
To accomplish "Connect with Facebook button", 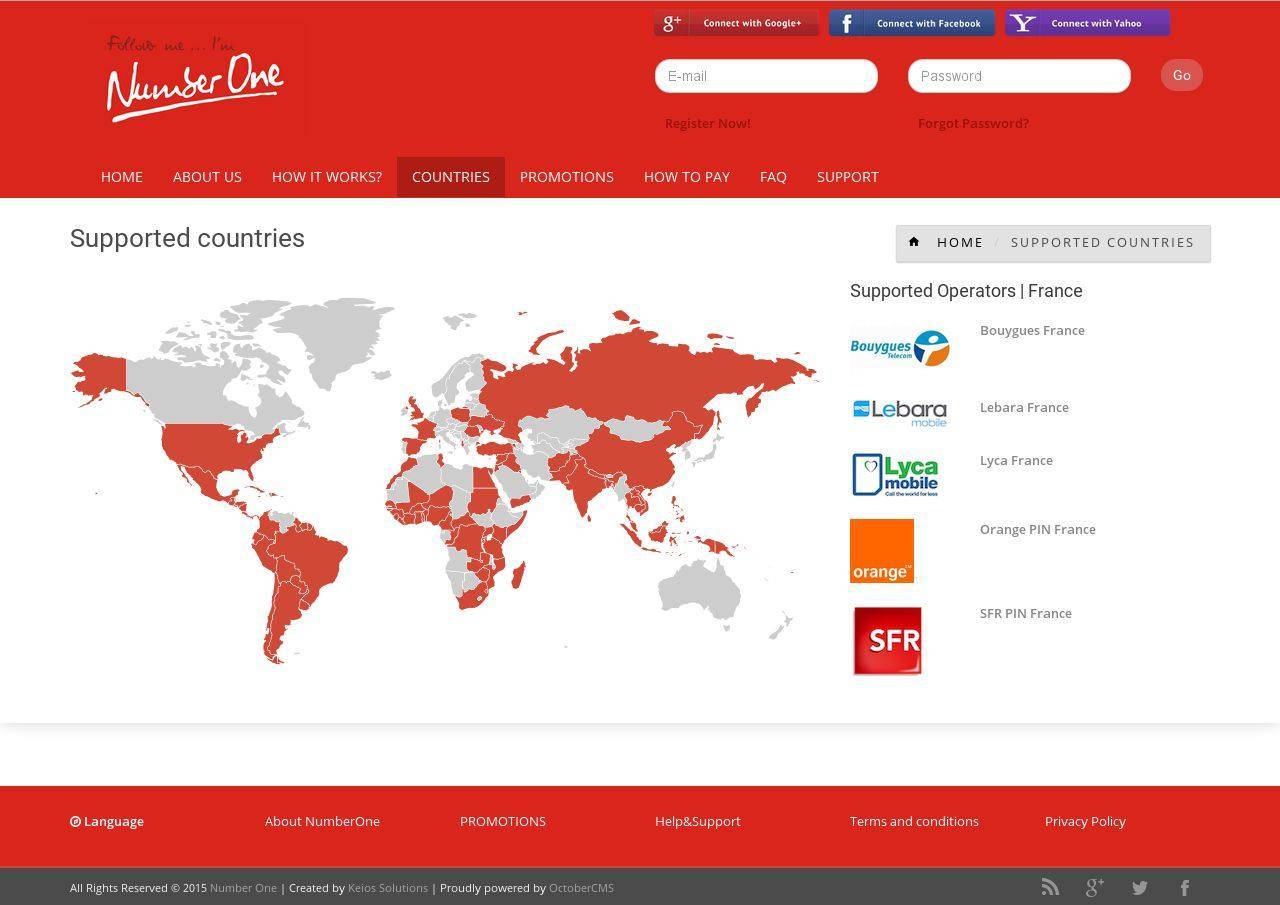I will (x=912, y=23).
